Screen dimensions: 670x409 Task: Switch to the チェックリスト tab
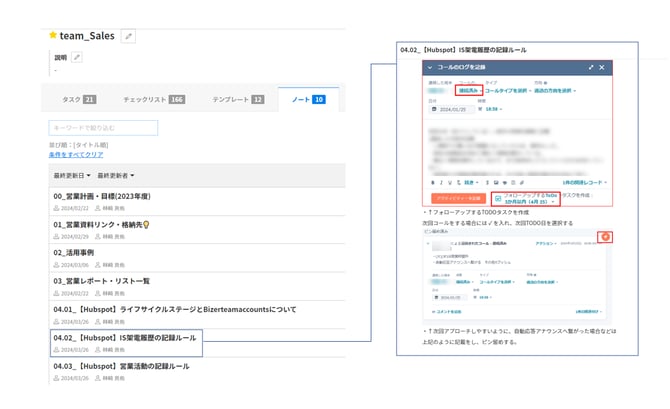coord(152,100)
